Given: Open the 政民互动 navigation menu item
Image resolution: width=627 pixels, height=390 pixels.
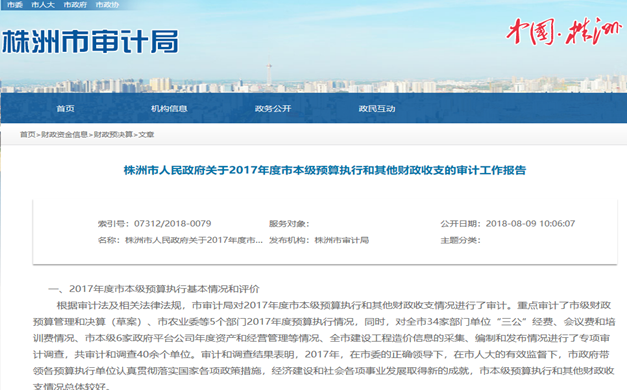Looking at the screenshot, I should click(x=377, y=108).
